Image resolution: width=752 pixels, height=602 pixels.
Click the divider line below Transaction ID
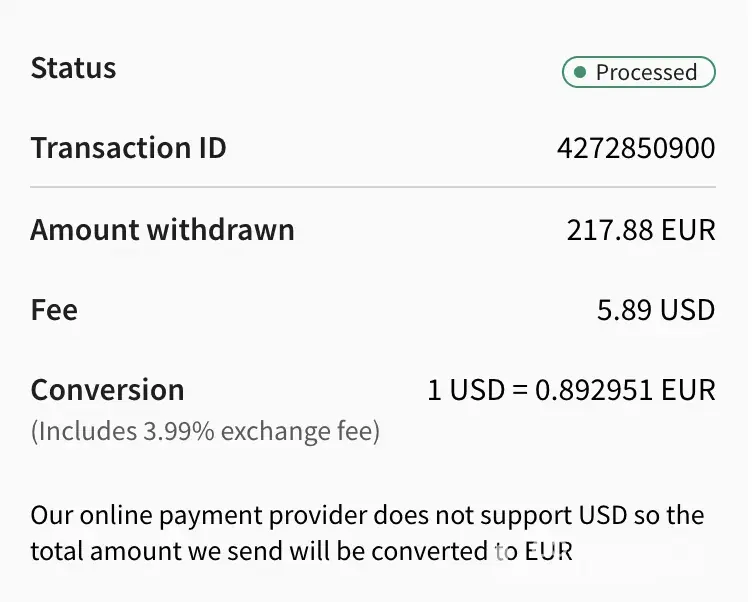(373, 187)
